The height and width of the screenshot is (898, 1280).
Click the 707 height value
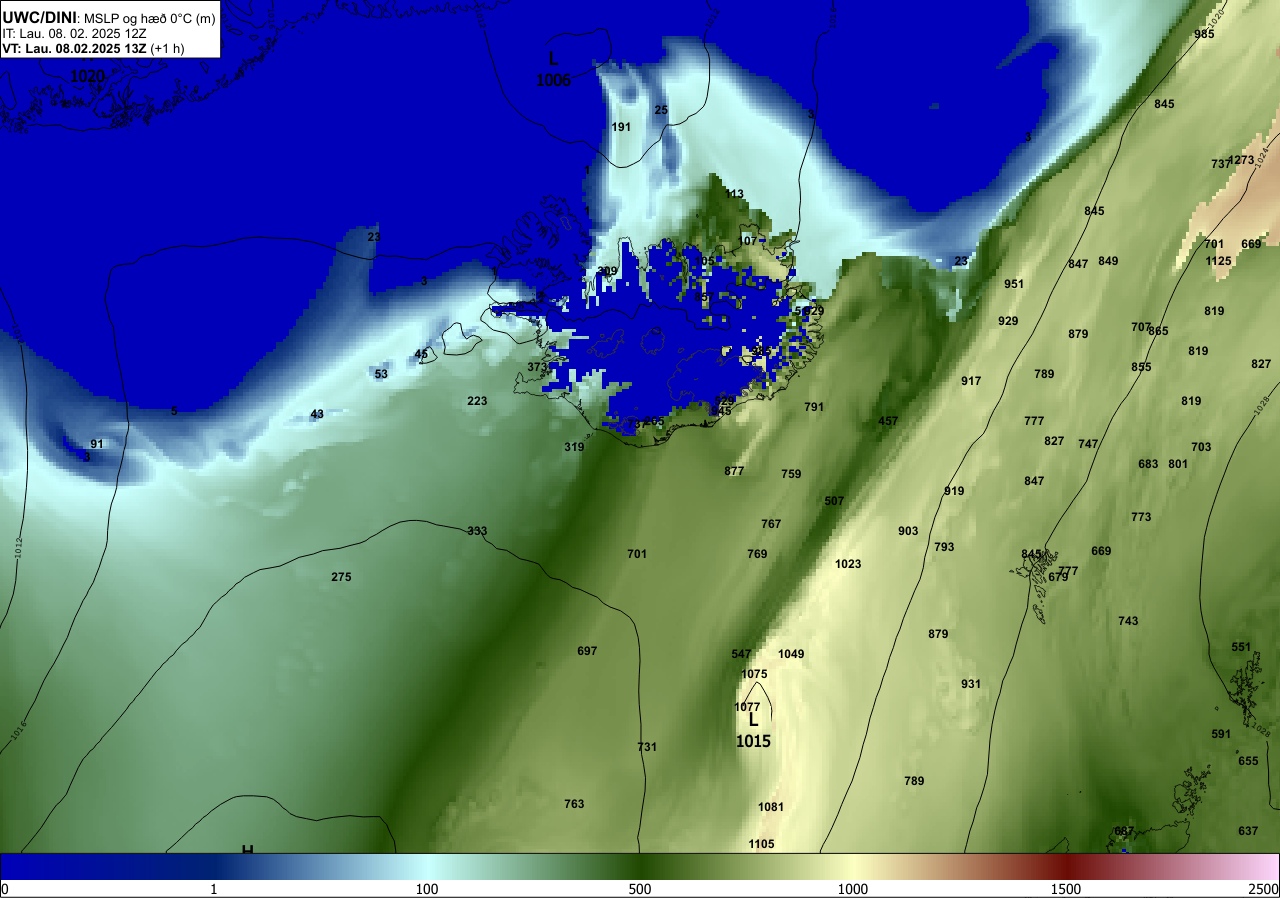pyautogui.click(x=1141, y=327)
